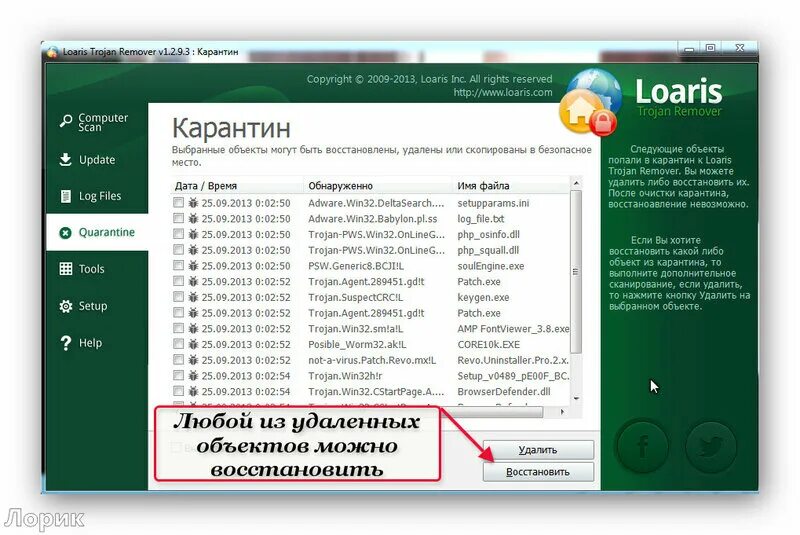Image resolution: width=800 pixels, height=535 pixels.
Task: Click bug icon of setupparams.ini row
Action: tap(193, 203)
